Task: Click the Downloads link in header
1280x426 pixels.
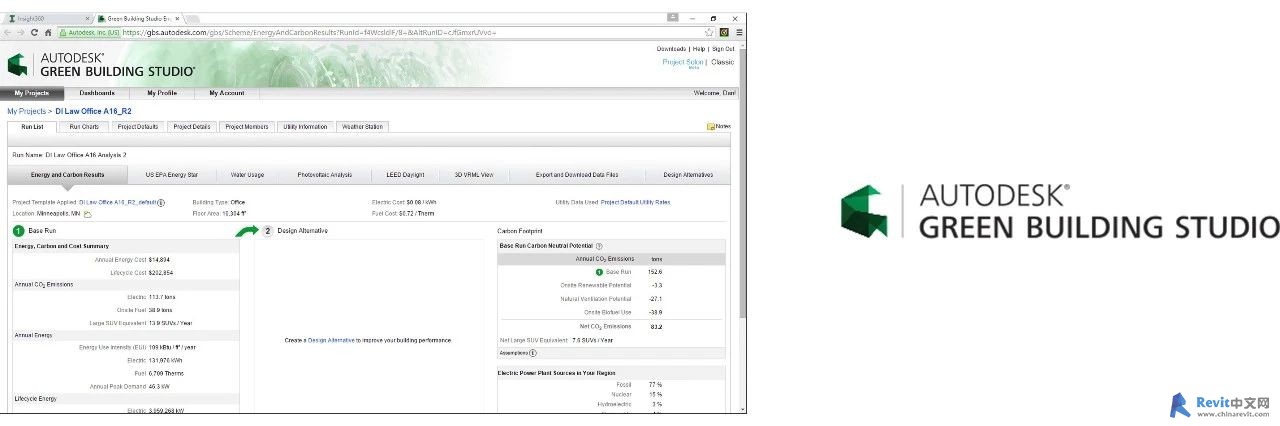Action: point(671,49)
